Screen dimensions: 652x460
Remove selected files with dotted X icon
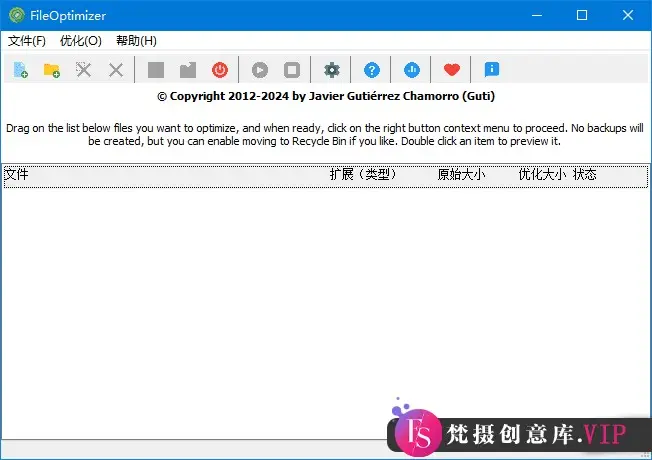click(x=84, y=70)
